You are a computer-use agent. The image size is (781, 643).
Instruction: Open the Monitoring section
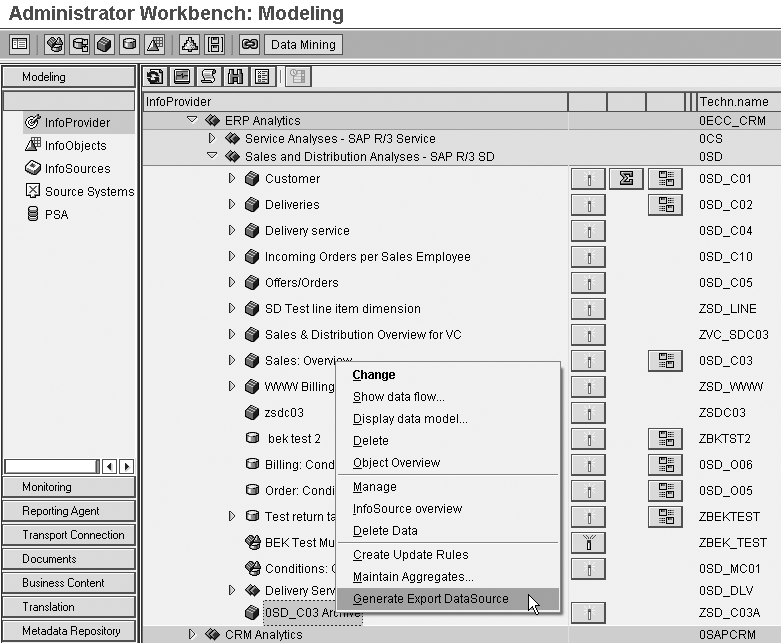coord(69,487)
